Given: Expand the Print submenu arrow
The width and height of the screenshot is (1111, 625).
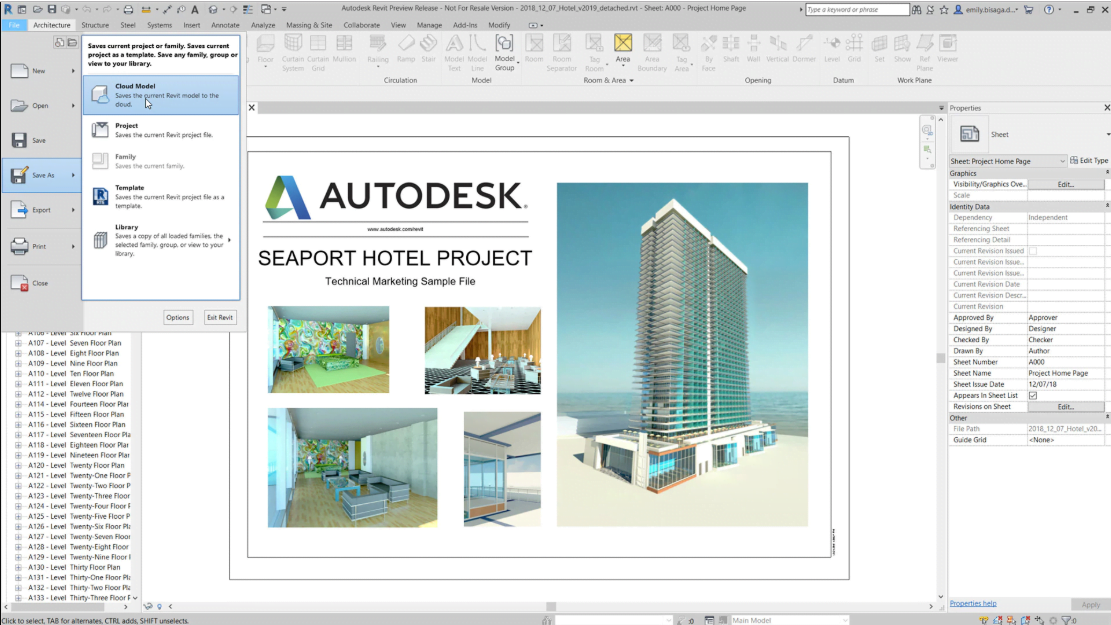Looking at the screenshot, I should [x=73, y=247].
